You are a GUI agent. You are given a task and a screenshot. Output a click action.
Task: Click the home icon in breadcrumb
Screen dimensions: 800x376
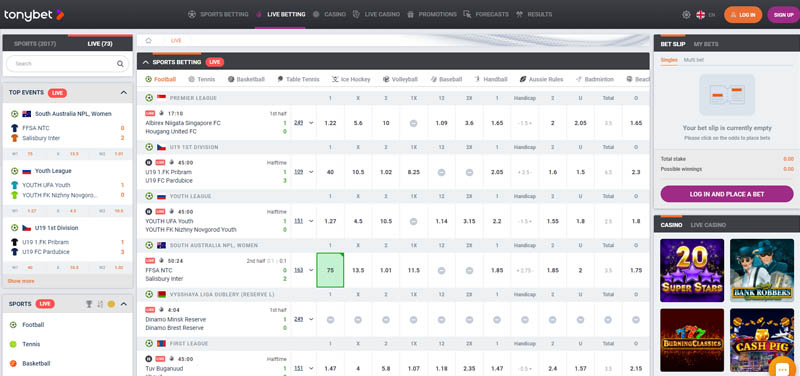(x=149, y=40)
